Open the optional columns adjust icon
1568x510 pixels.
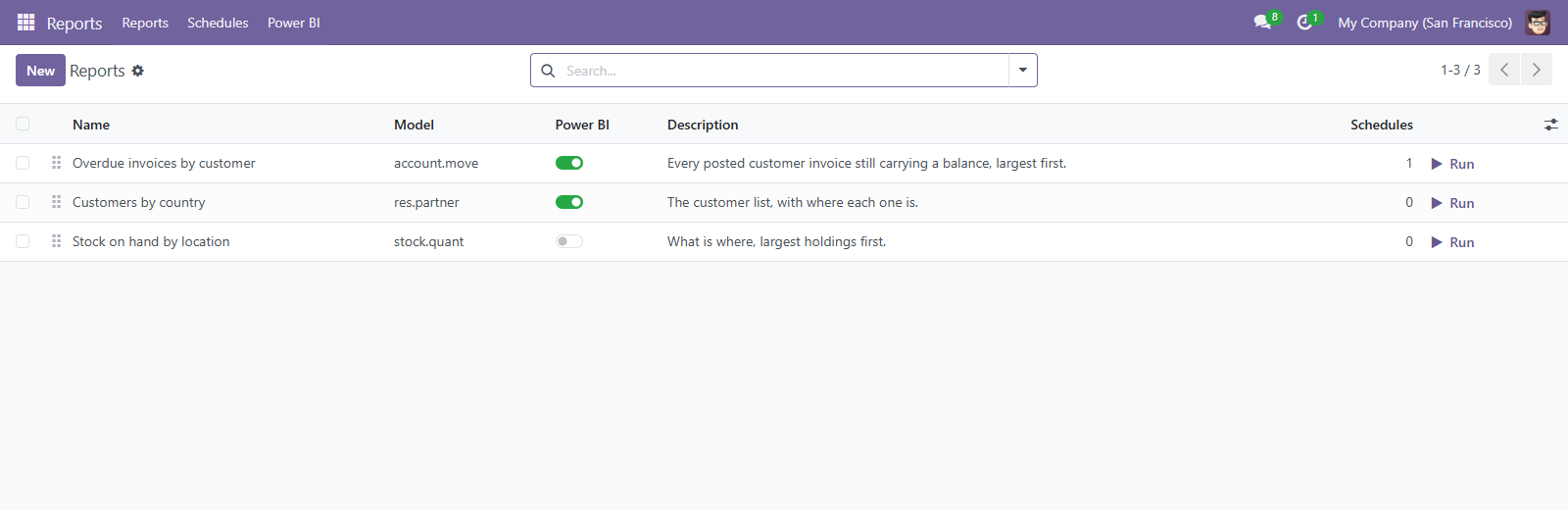(x=1550, y=125)
